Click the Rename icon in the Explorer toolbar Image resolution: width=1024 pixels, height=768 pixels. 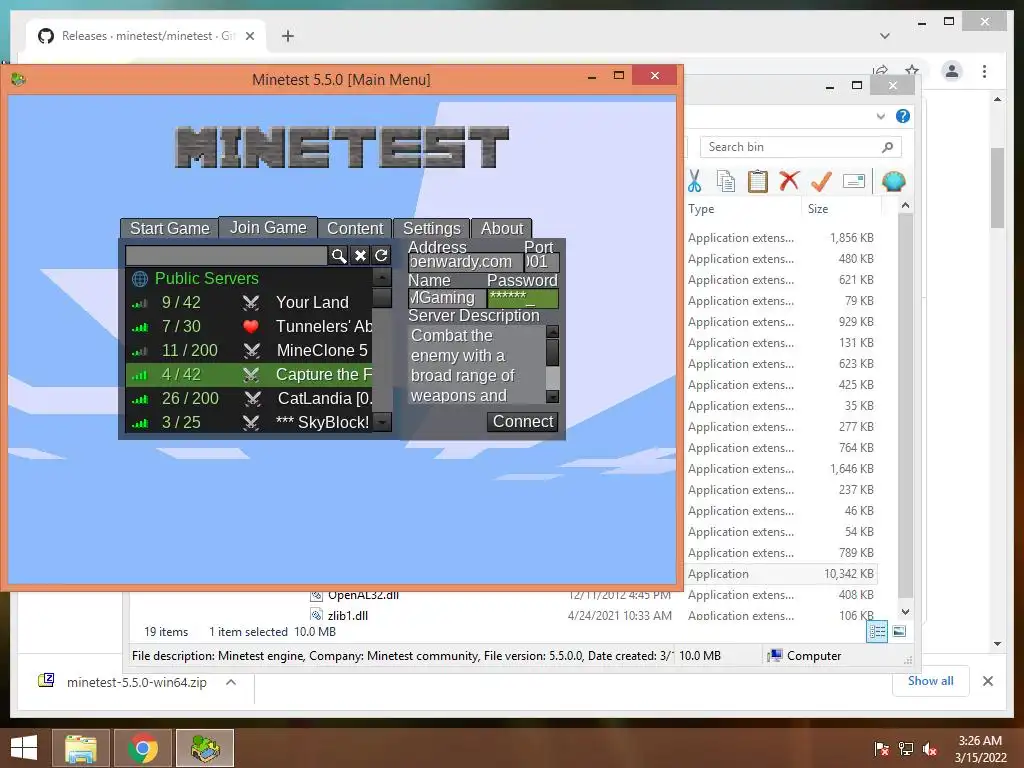tap(854, 181)
